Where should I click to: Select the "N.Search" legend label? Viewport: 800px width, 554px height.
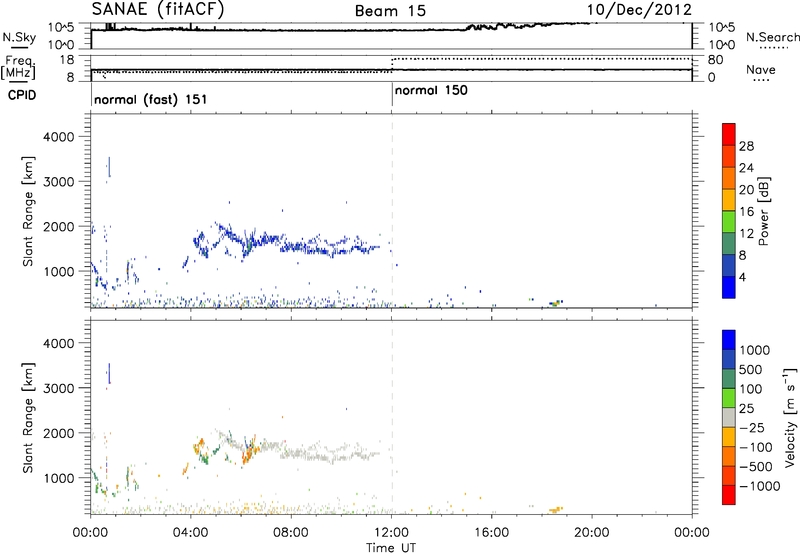tap(772, 37)
